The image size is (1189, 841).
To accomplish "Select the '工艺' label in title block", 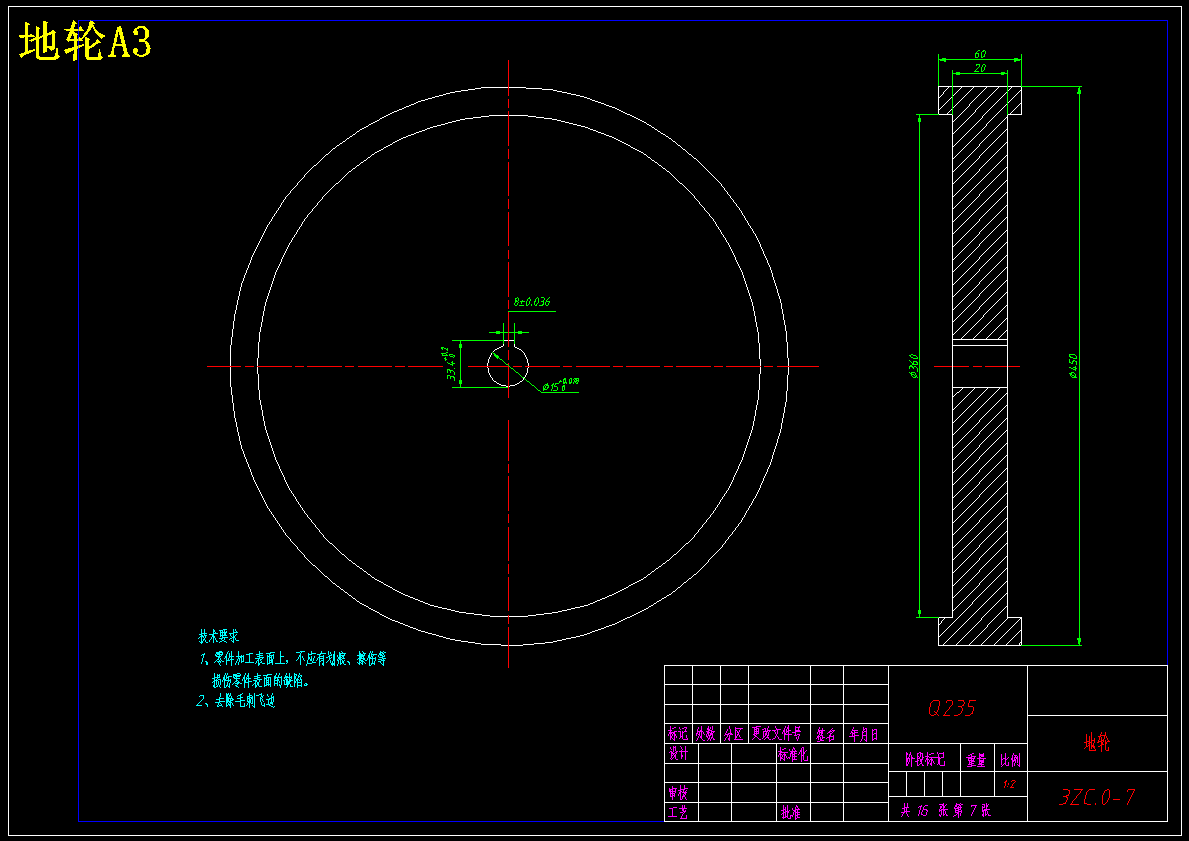I will (678, 812).
